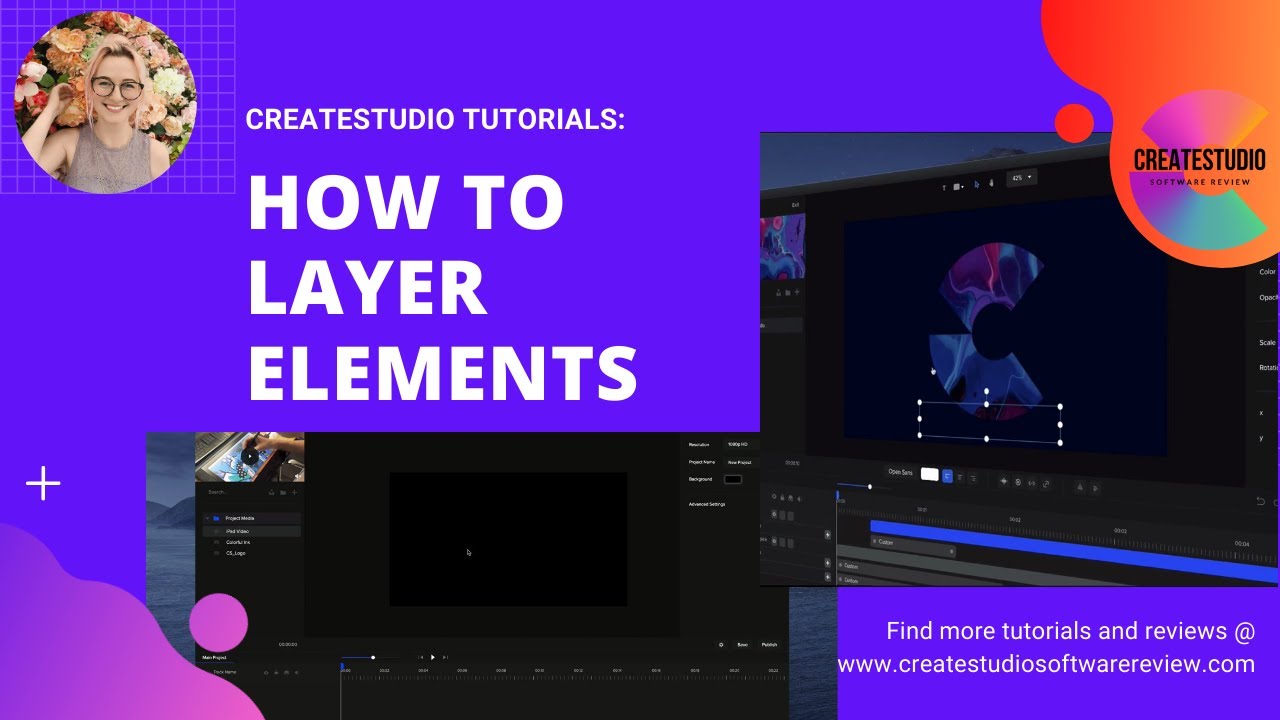Click the horizontal double-arrow icon in the text toolbar
This screenshot has height=720, width=1280.
1032,483
